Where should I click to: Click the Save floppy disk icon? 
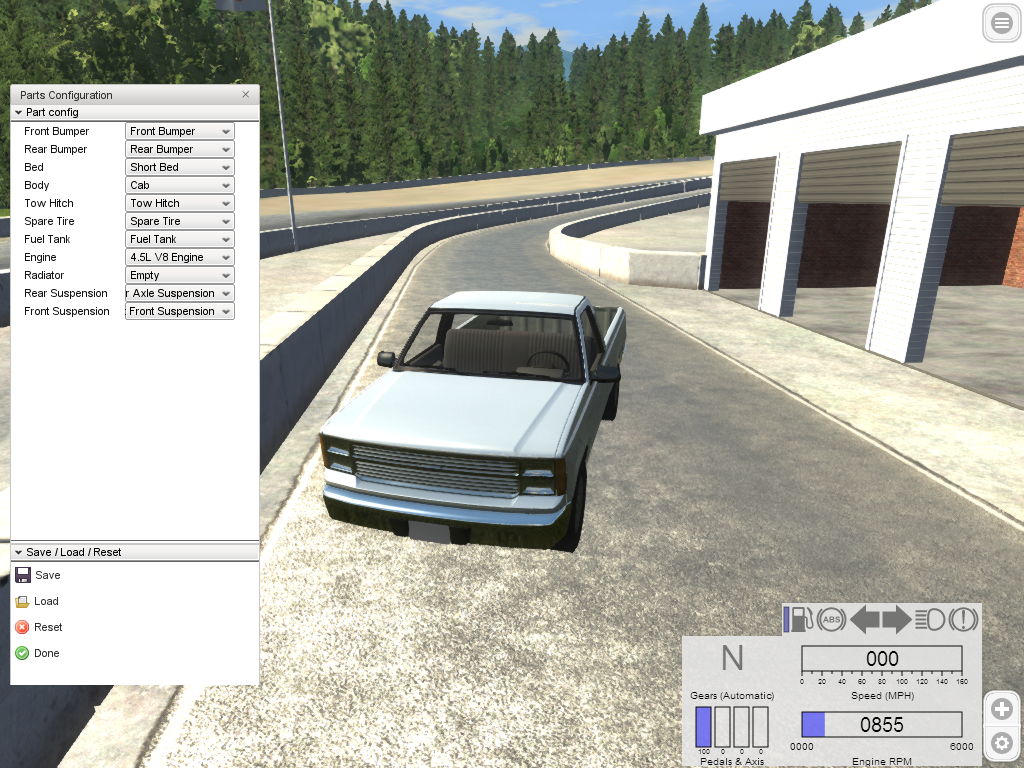point(23,575)
